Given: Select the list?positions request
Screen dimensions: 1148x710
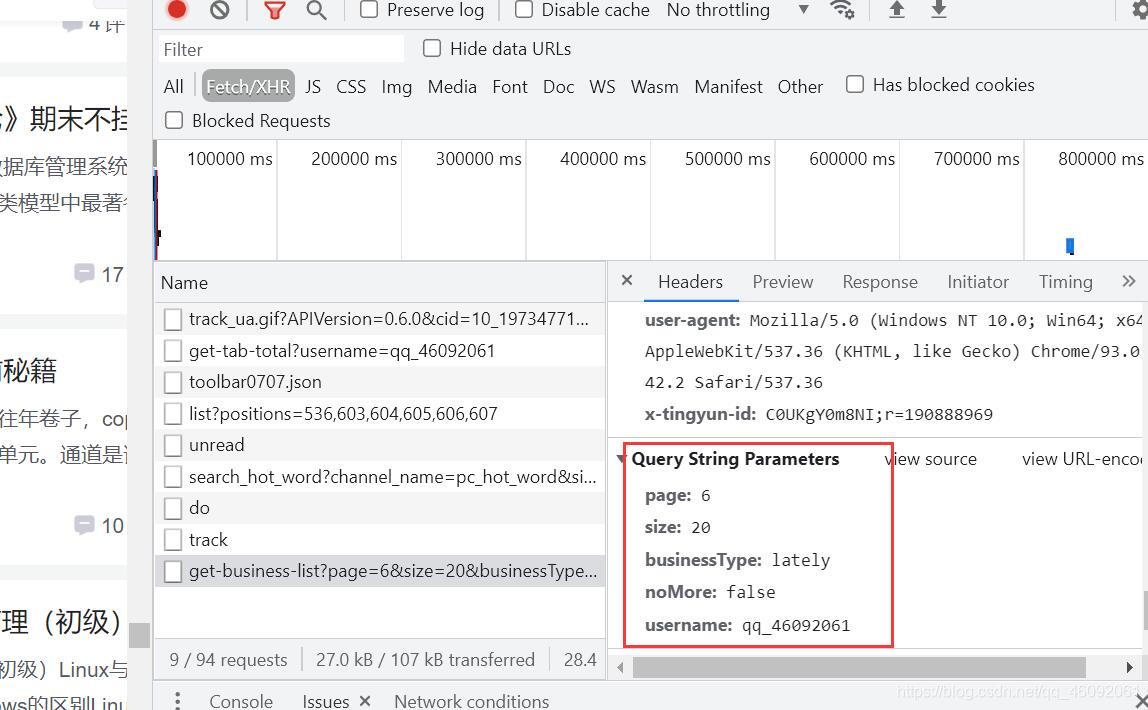Looking at the screenshot, I should point(380,414).
